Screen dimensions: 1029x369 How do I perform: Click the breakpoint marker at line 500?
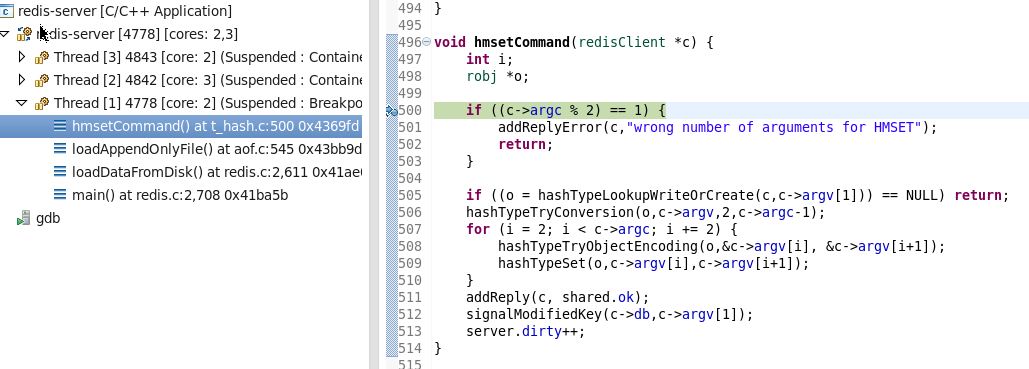(392, 110)
